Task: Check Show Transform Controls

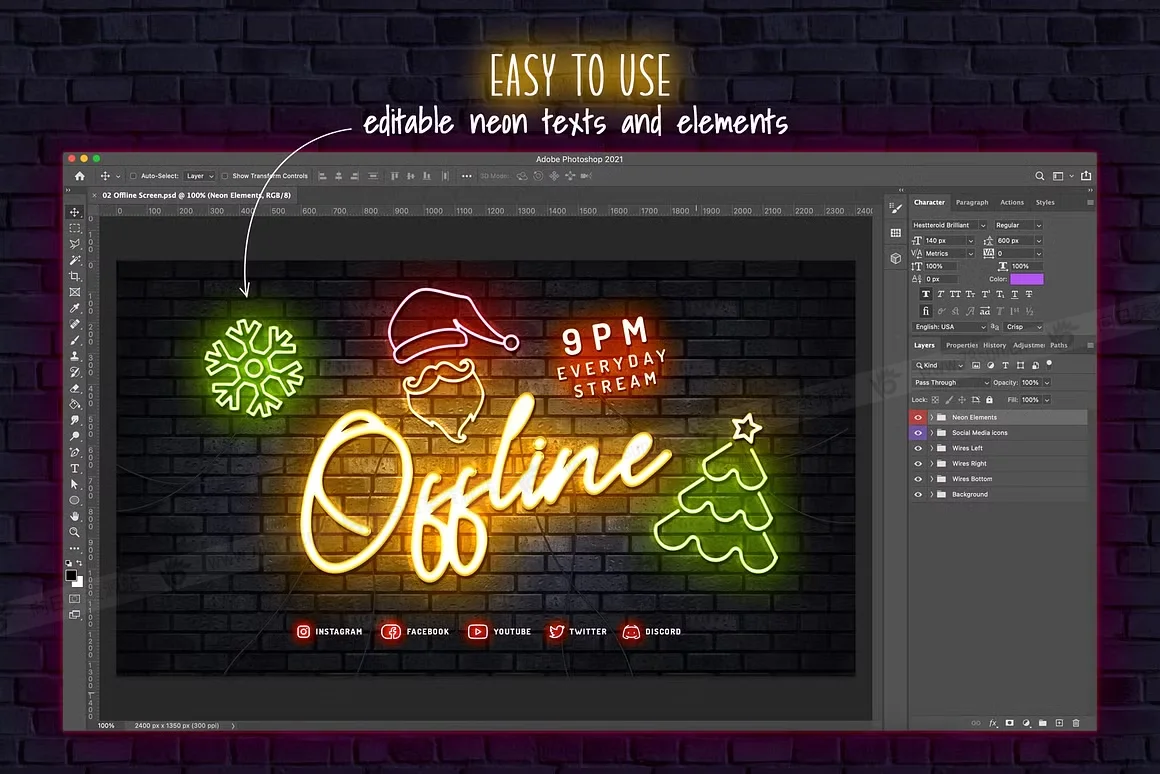Action: 225,176
